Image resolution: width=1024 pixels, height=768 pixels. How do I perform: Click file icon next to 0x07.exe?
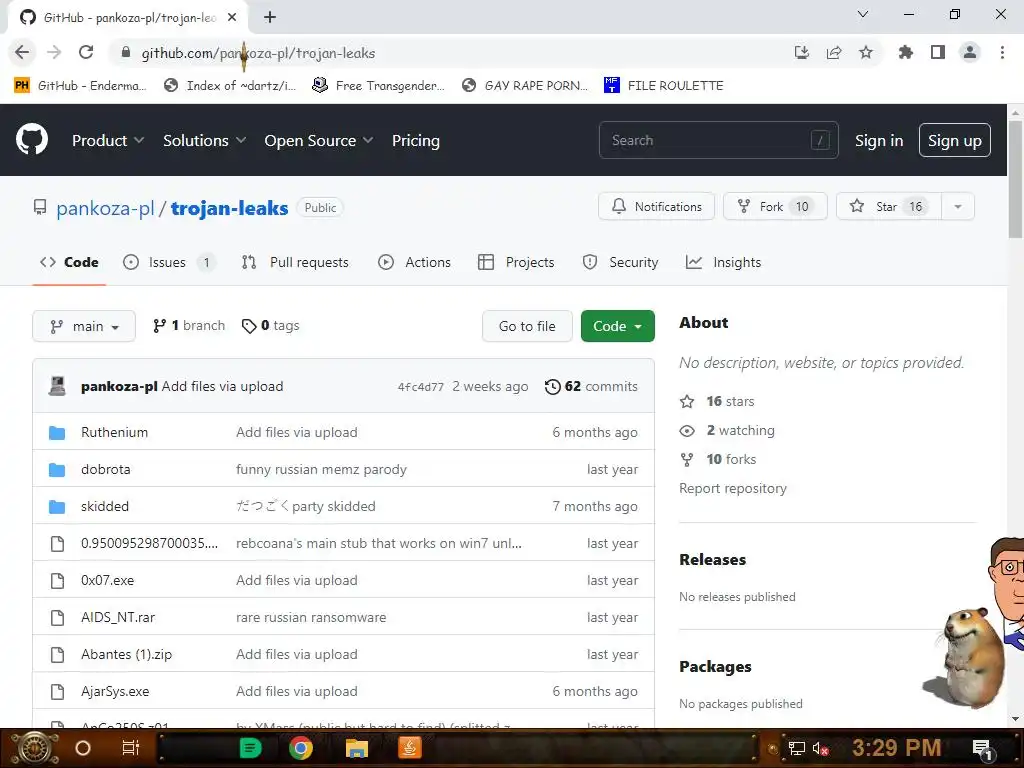(x=57, y=581)
